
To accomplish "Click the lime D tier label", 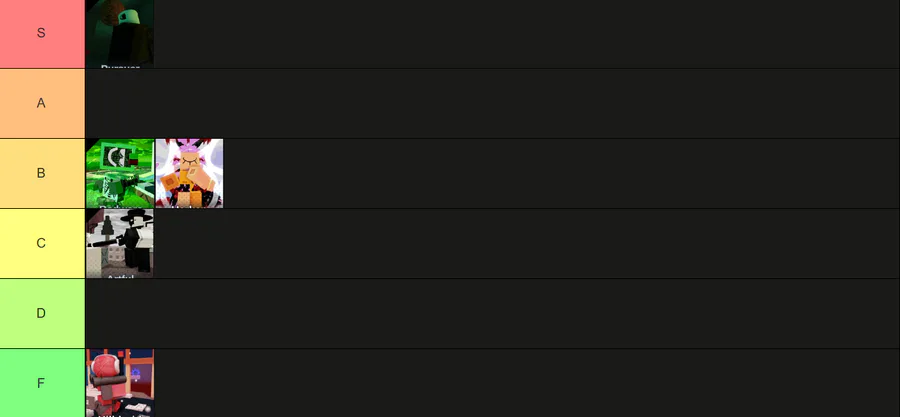I will click(42, 313).
